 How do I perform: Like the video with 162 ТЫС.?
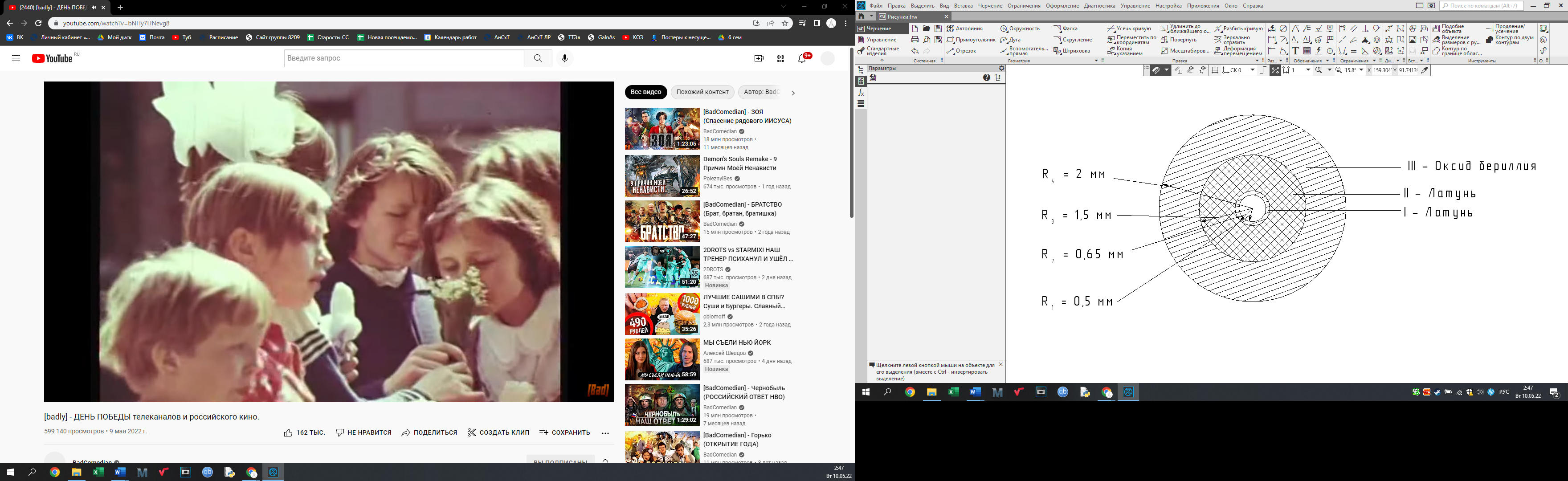click(304, 433)
